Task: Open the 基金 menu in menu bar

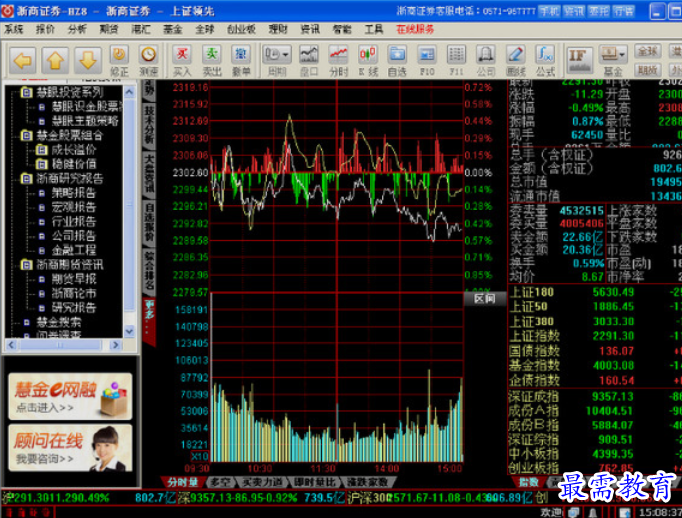Action: click(x=173, y=29)
